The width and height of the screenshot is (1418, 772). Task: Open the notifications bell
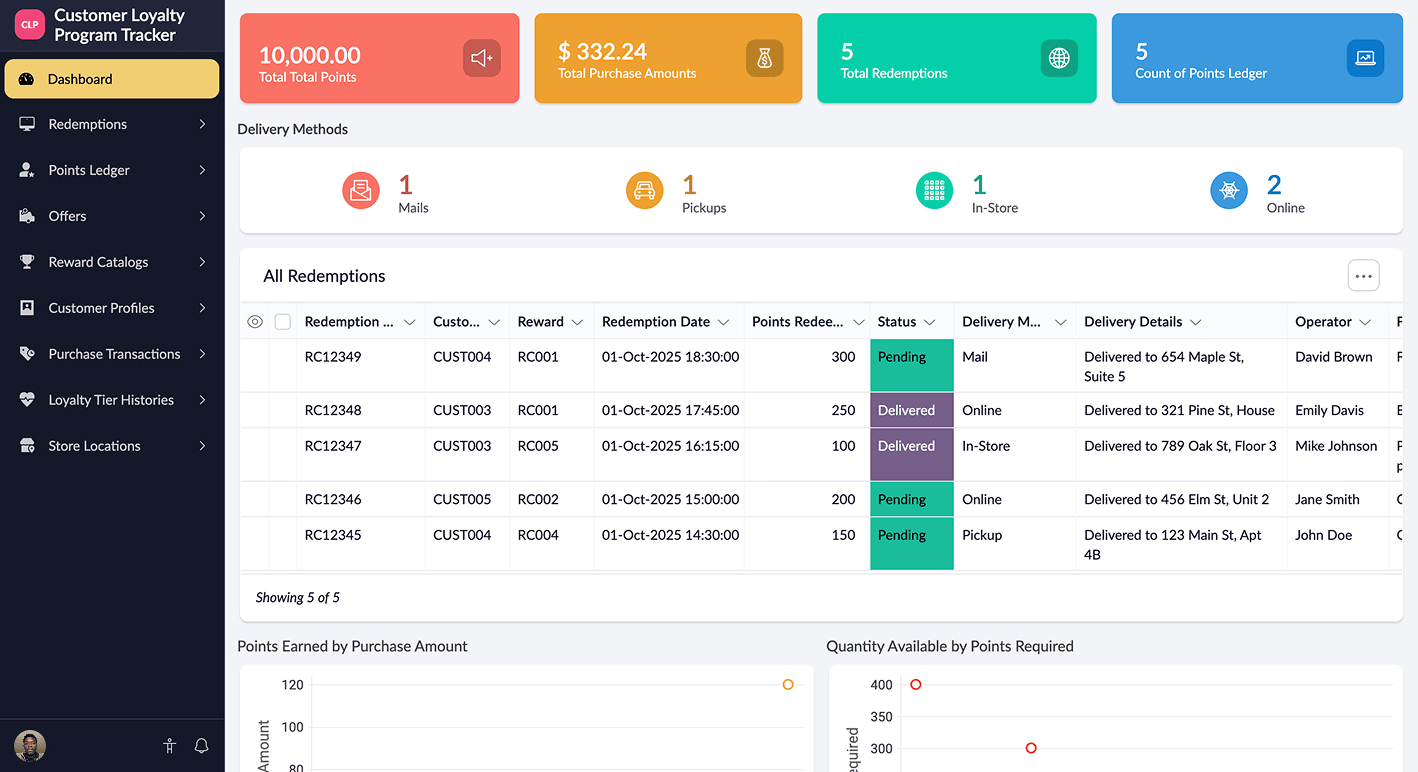point(201,746)
